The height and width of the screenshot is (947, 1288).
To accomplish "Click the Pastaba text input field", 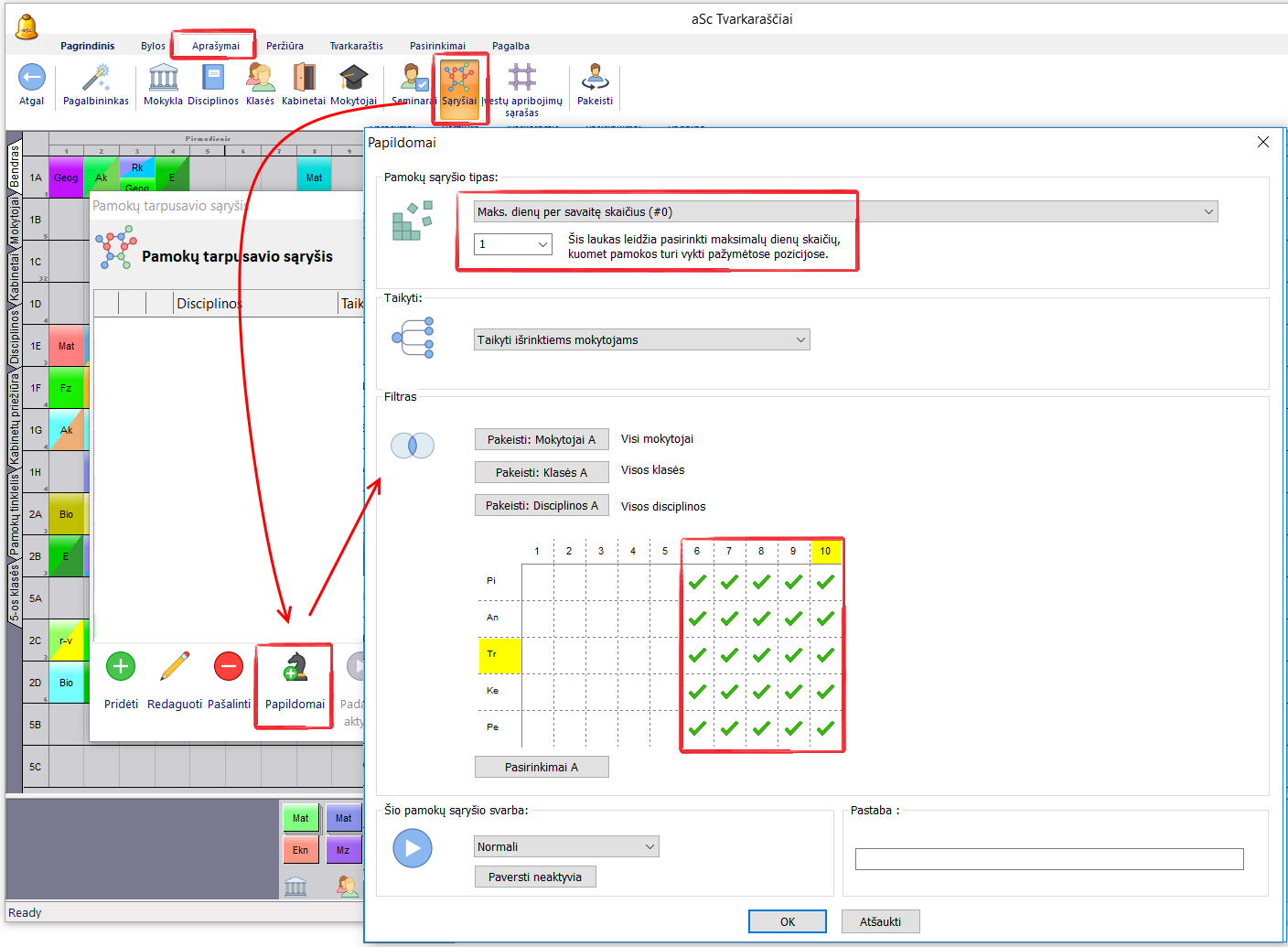I will pos(1048,859).
